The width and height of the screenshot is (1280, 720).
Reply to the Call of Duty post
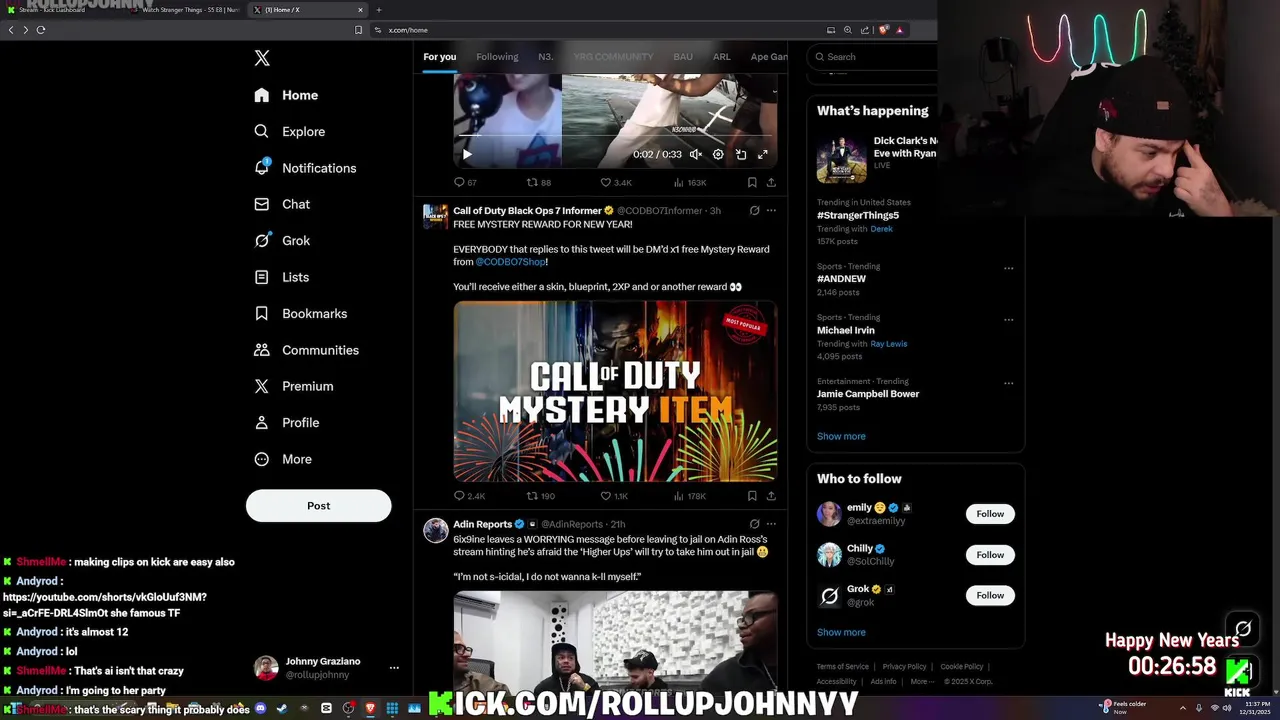coord(470,496)
